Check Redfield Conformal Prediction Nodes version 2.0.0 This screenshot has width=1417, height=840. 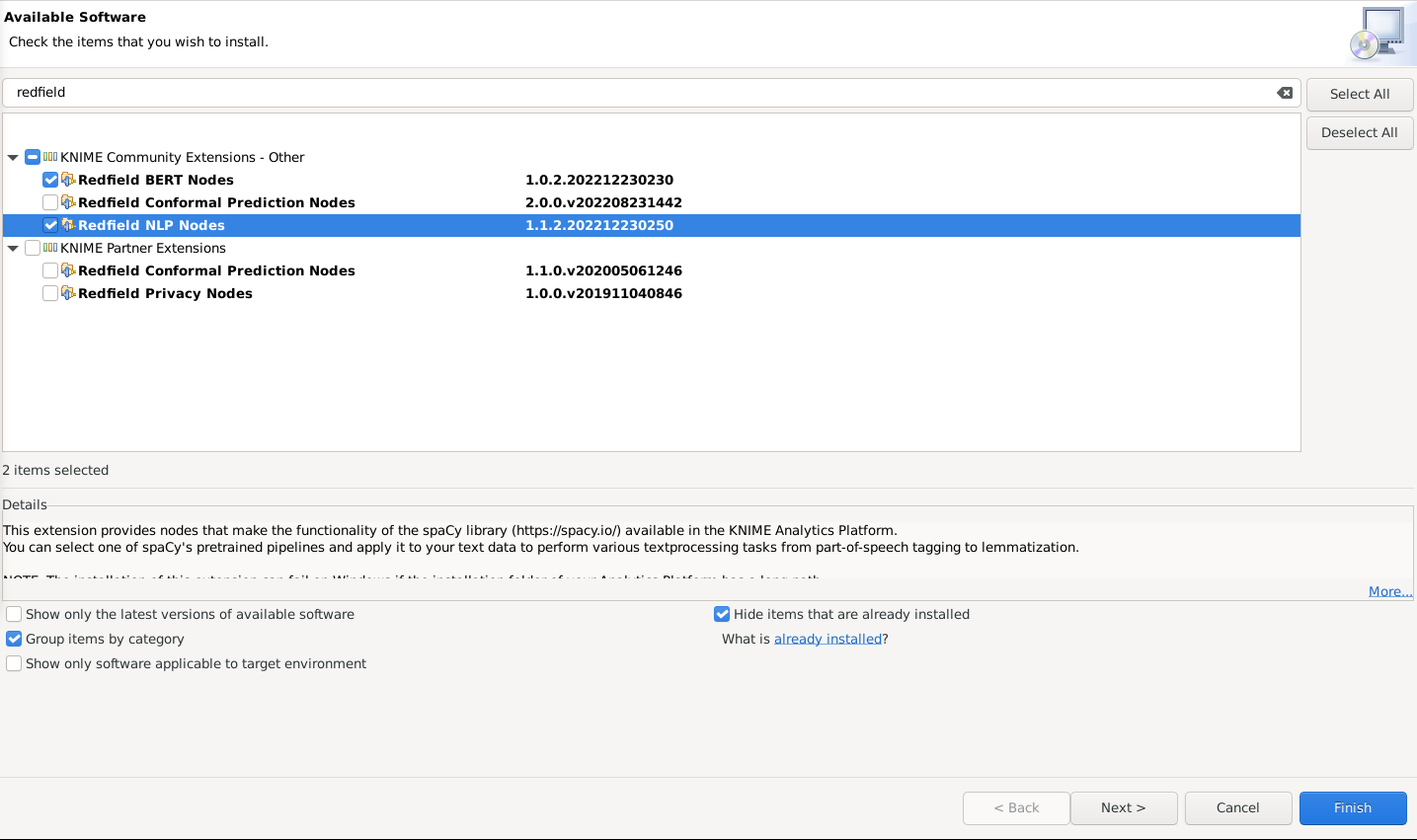(50, 202)
